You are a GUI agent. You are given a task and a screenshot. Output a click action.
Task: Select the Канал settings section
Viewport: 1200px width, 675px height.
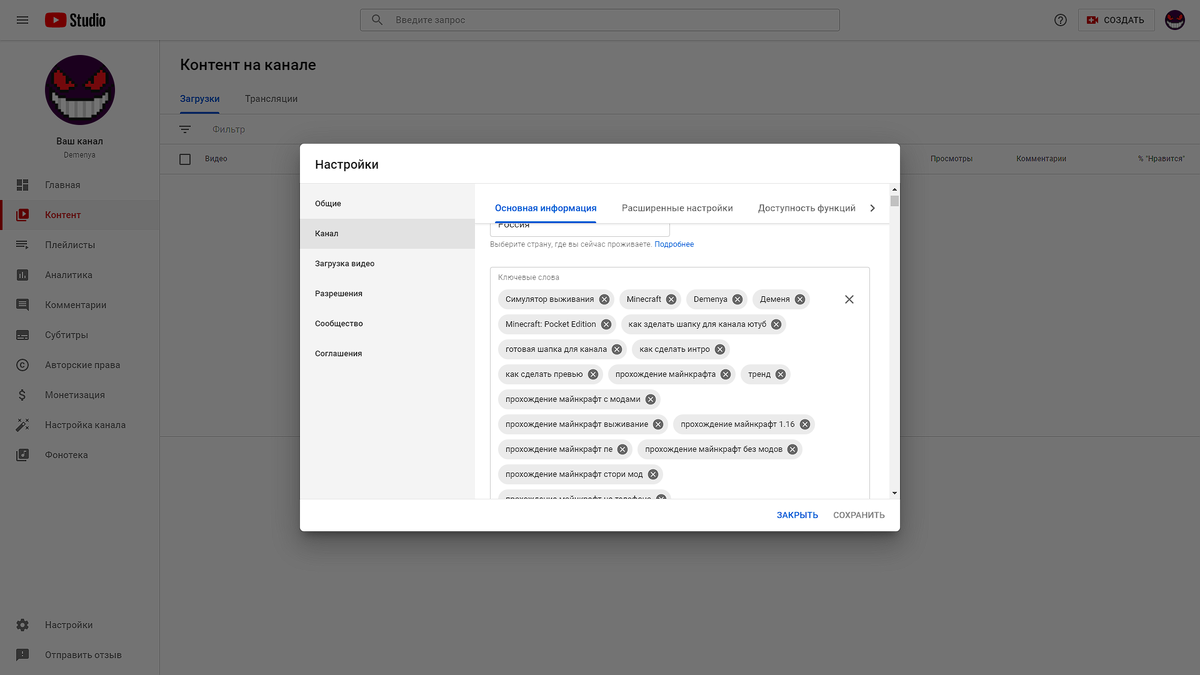387,233
